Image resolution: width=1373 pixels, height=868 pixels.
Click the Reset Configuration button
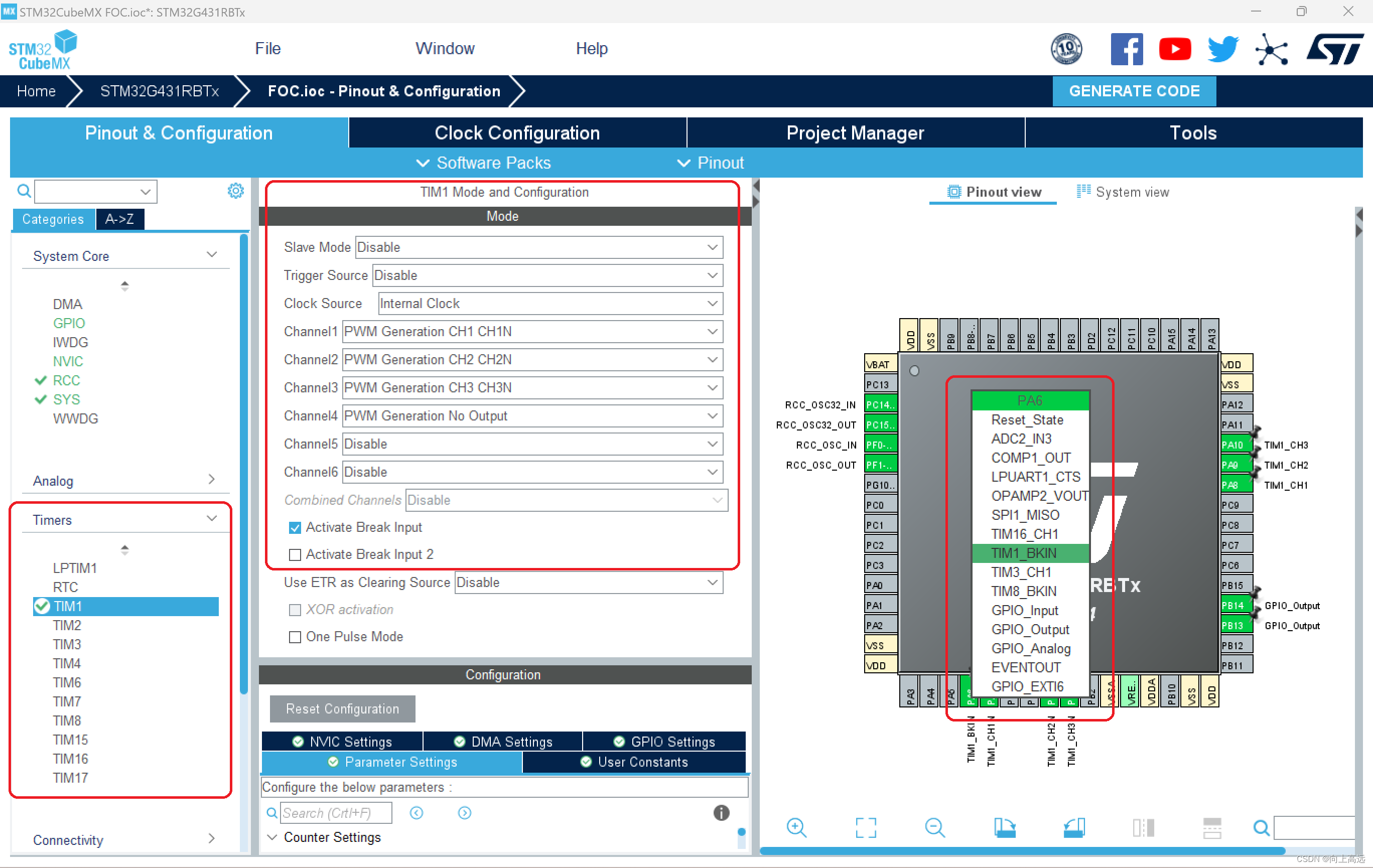click(x=342, y=708)
